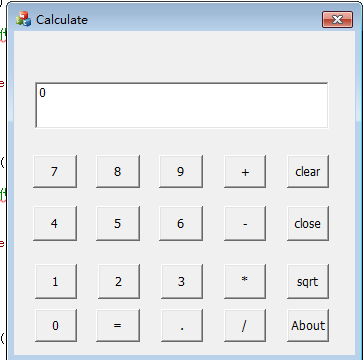Select the number 2 button
This screenshot has width=363, height=360.
click(119, 281)
